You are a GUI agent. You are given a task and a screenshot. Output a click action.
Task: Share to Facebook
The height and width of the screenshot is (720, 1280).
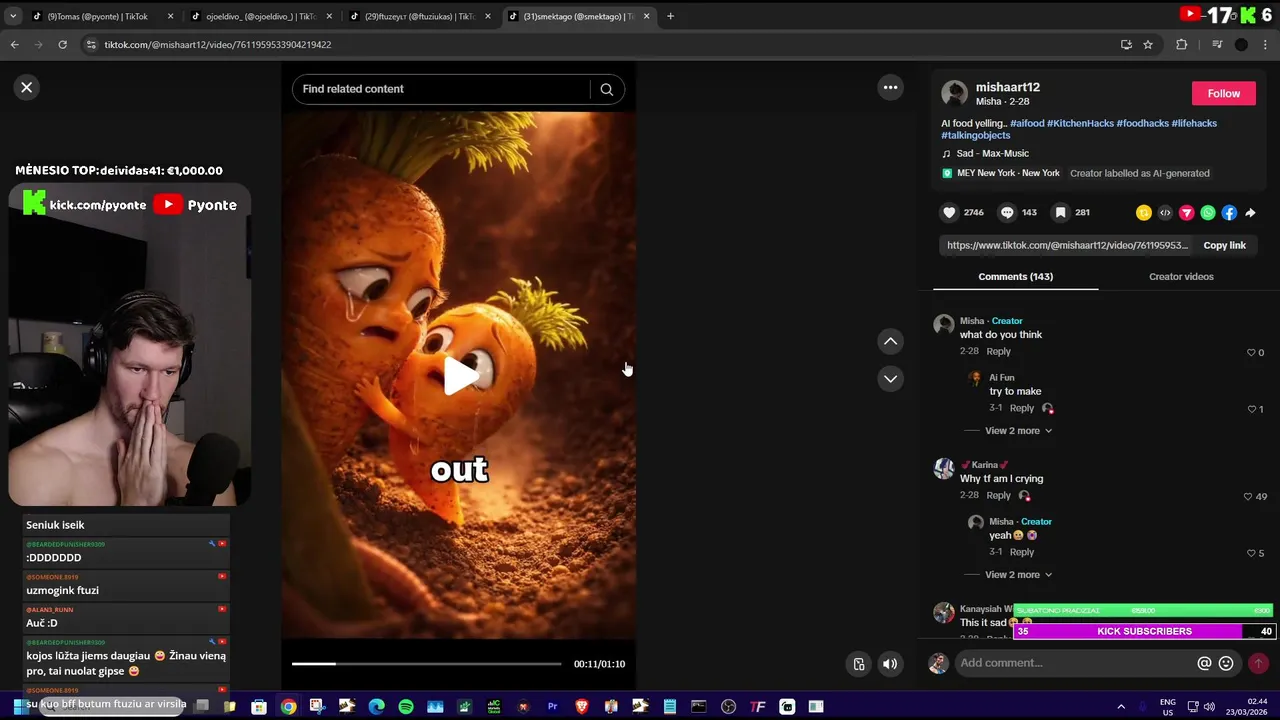coord(1229,212)
